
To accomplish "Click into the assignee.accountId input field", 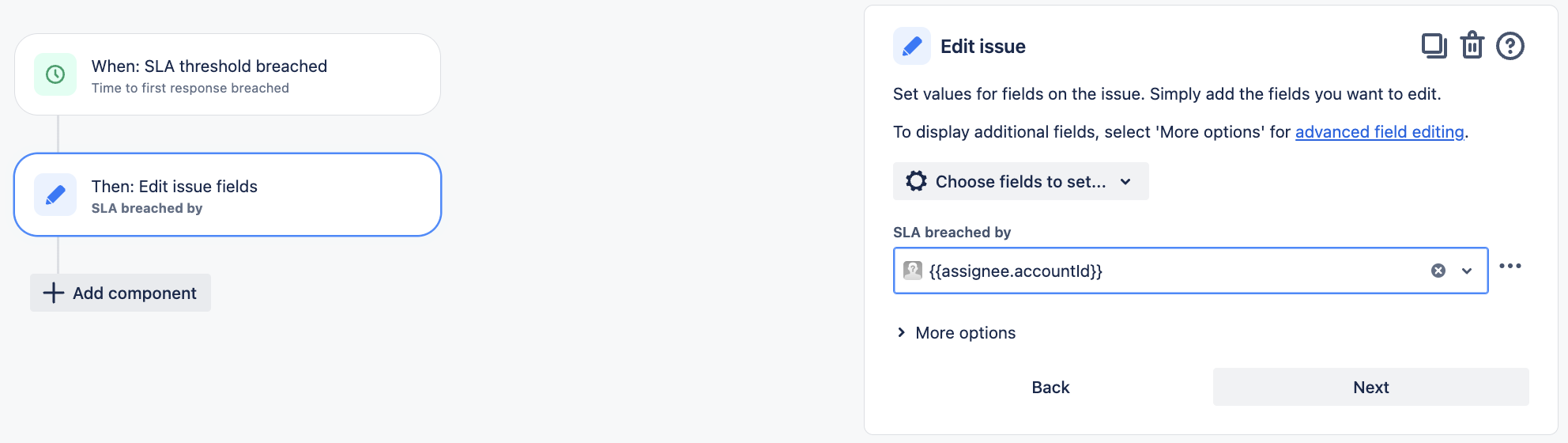I will click(x=1170, y=271).
